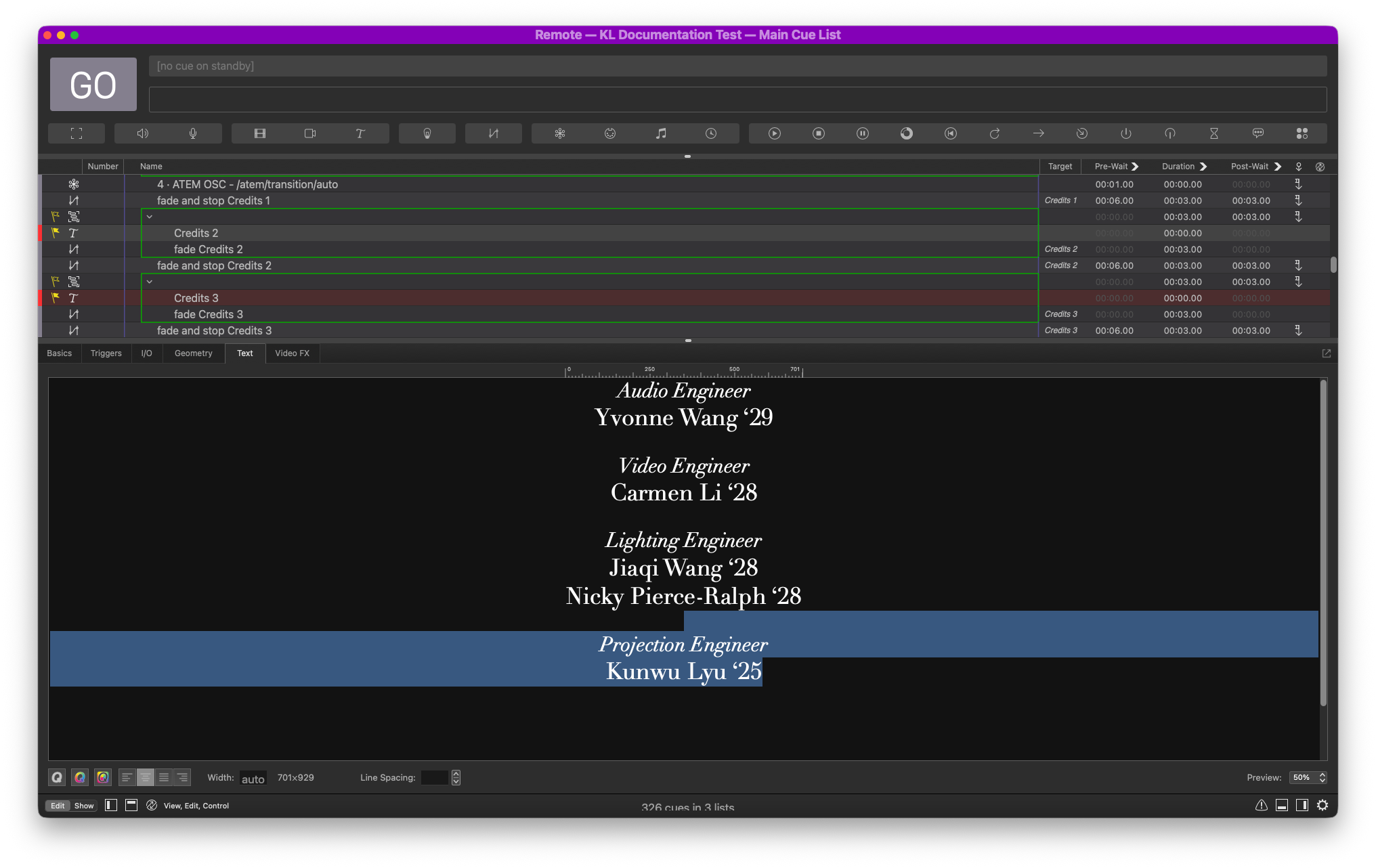The width and height of the screenshot is (1376, 868).
Task: Add an Audio cue with speaker icon
Action: (x=142, y=133)
